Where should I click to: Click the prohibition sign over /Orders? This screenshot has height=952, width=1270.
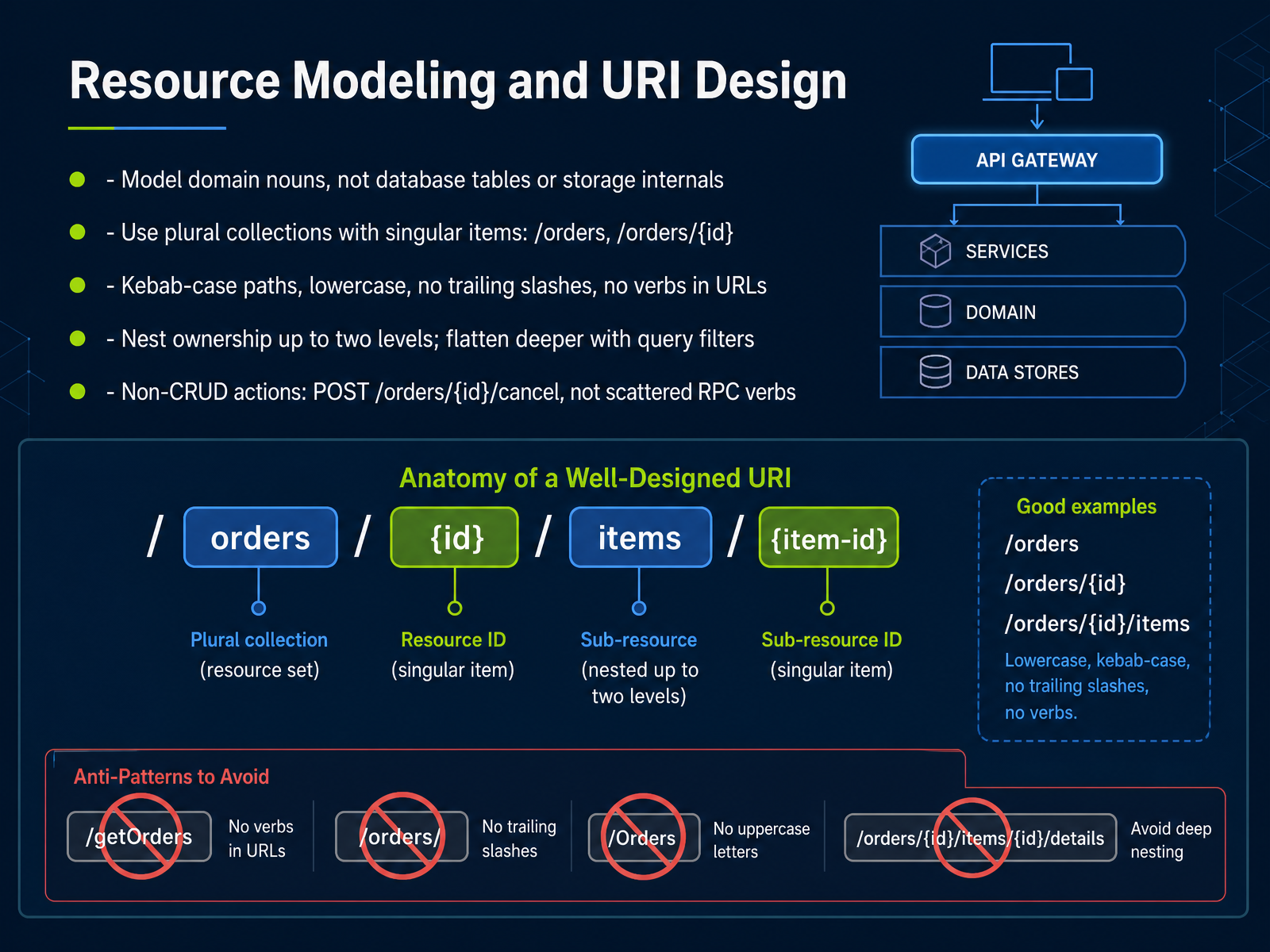click(x=643, y=836)
